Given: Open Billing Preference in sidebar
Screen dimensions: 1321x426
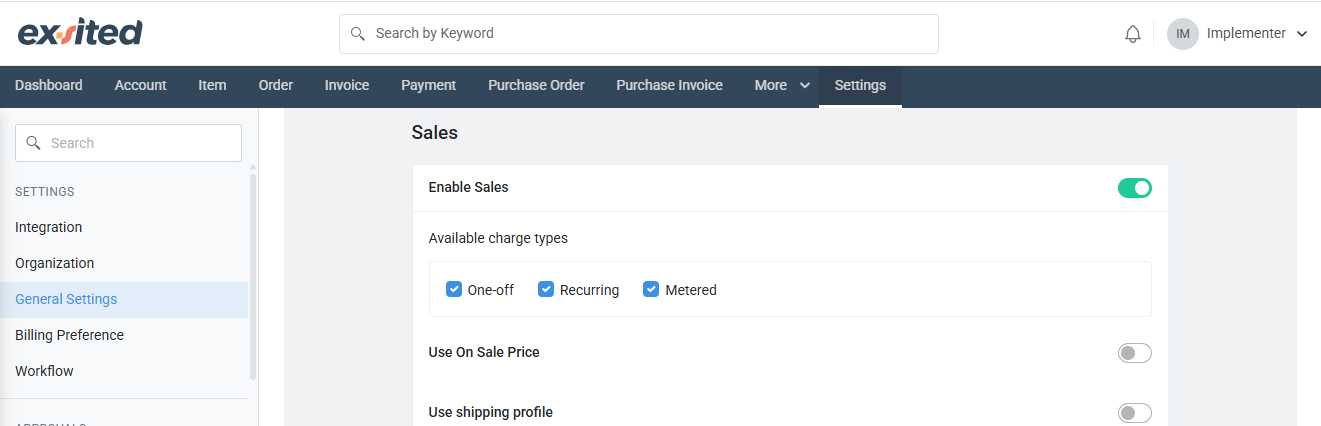Looking at the screenshot, I should (124, 335).
